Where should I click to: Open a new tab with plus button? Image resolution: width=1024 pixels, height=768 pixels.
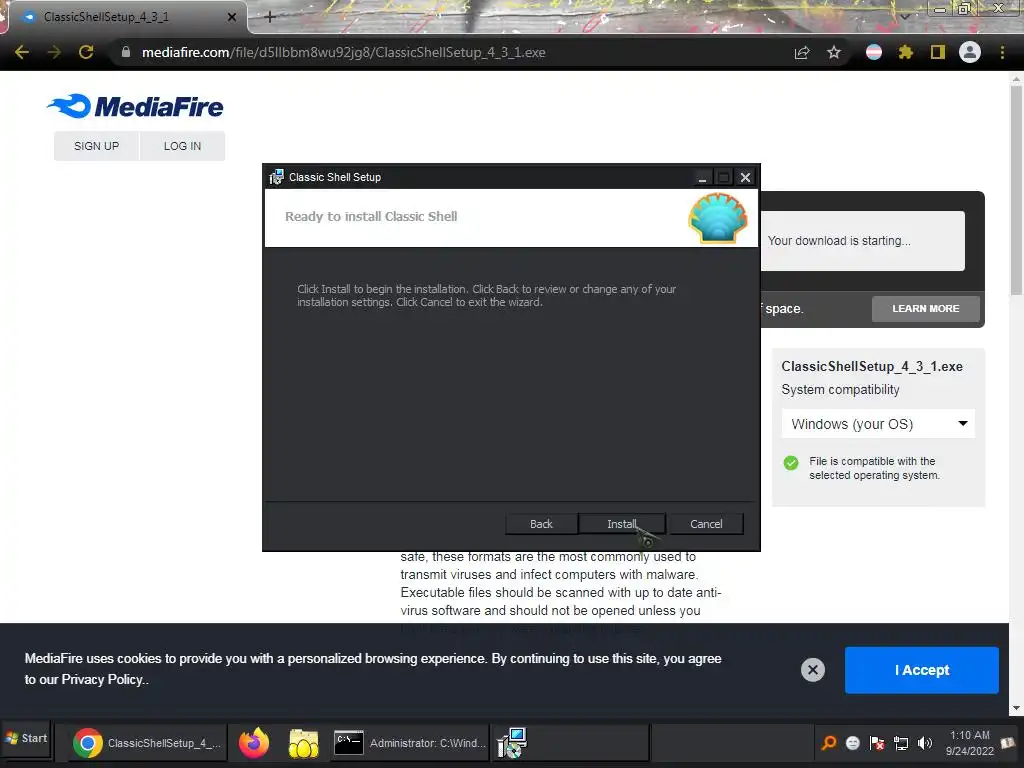click(270, 17)
